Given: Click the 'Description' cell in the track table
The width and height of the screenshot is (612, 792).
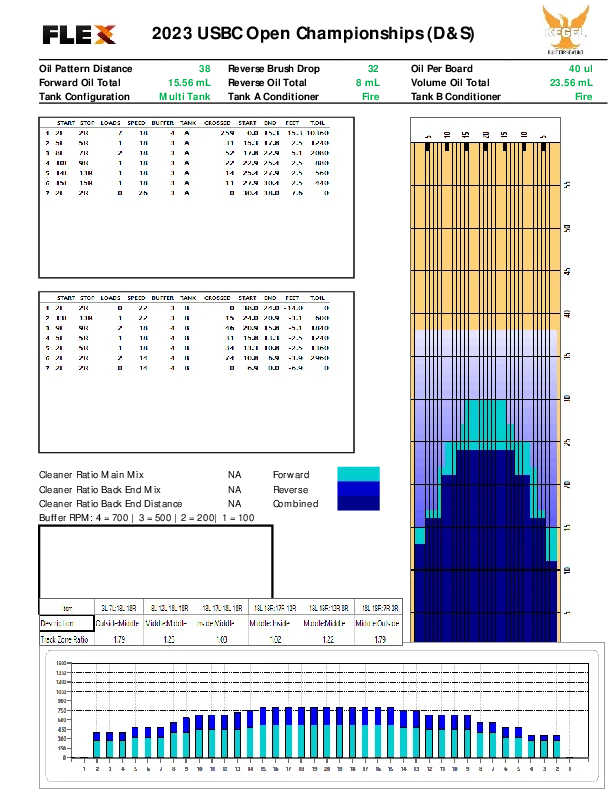Looking at the screenshot, I should point(67,623).
